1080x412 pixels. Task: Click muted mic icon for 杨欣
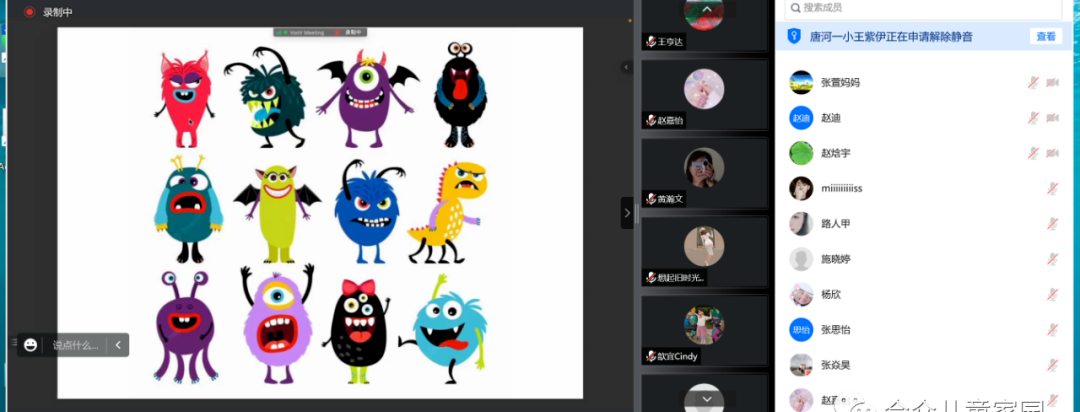pos(1052,294)
